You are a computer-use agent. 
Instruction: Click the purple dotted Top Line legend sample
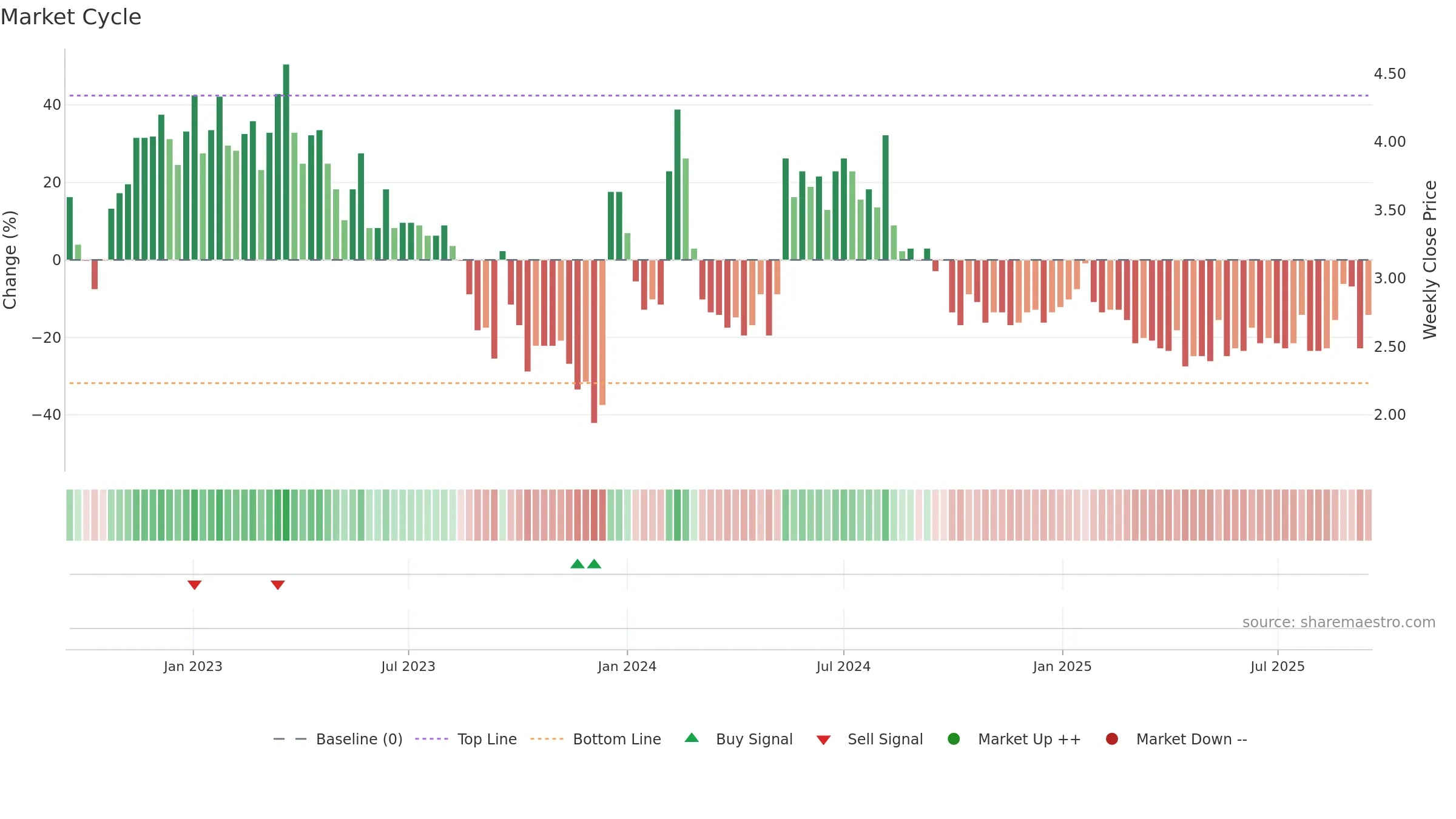pyautogui.click(x=431, y=739)
